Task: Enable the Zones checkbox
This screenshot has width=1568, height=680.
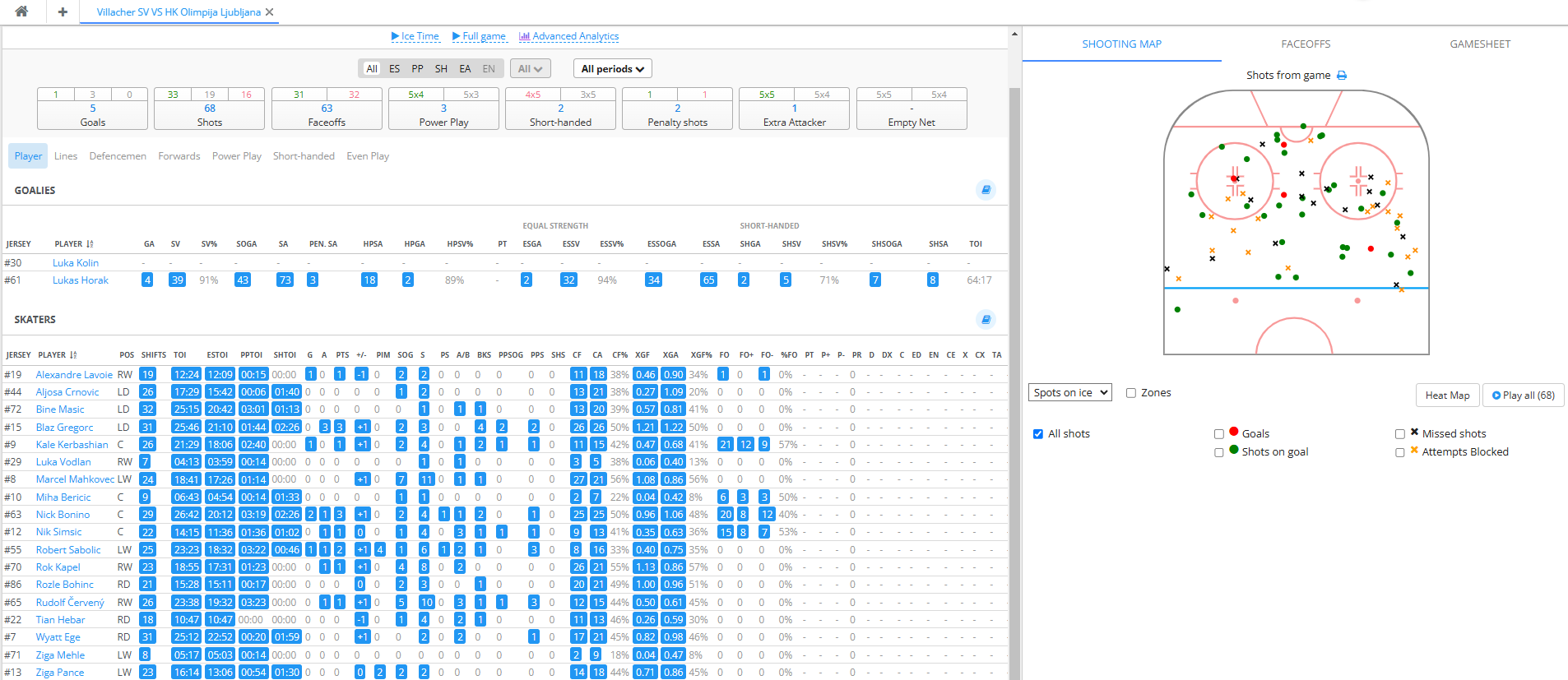Action: pos(1131,393)
